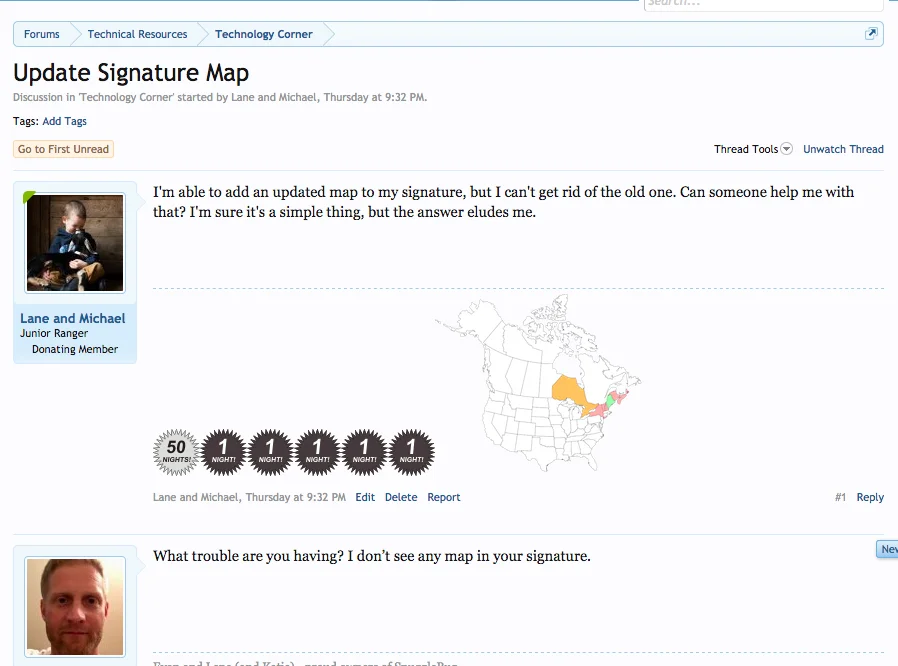Click the visited provinces map image
898x666 pixels.
tap(537, 383)
